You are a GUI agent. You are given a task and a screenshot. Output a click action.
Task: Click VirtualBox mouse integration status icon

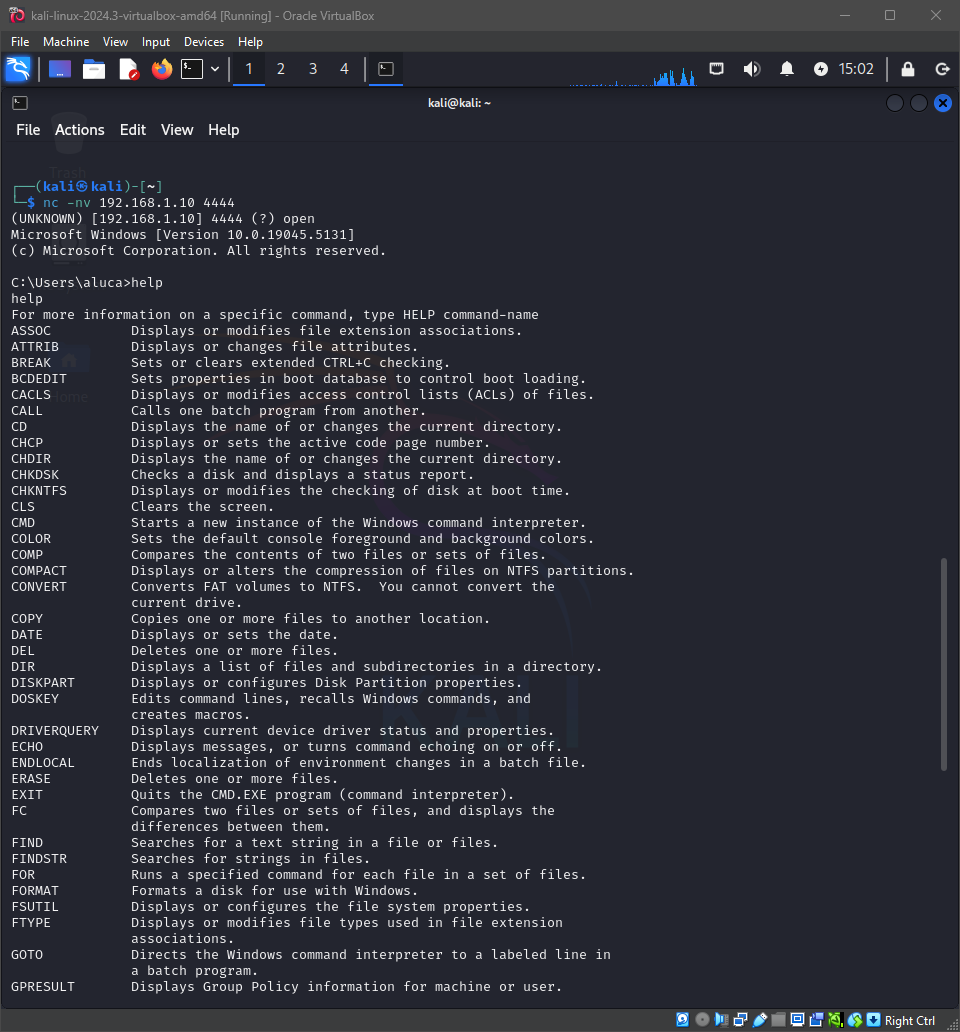[855, 1019]
